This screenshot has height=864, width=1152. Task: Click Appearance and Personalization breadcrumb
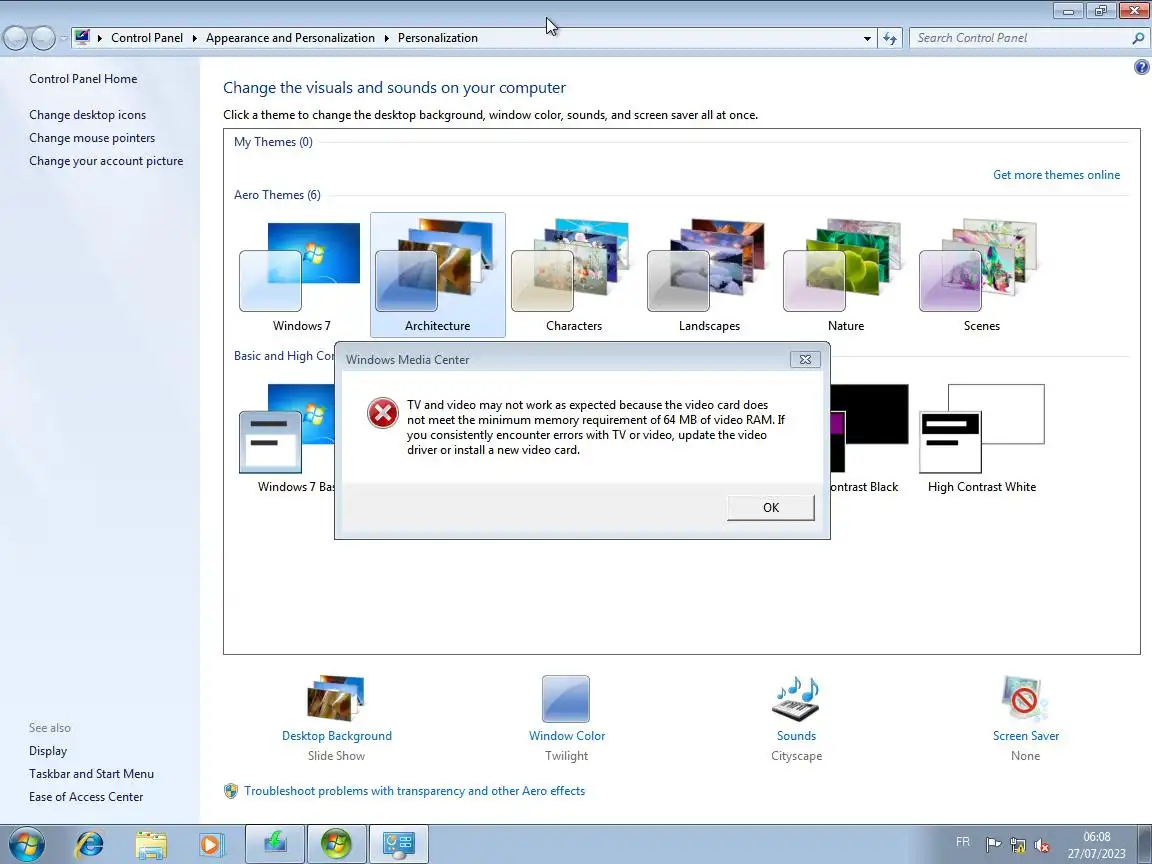[290, 38]
